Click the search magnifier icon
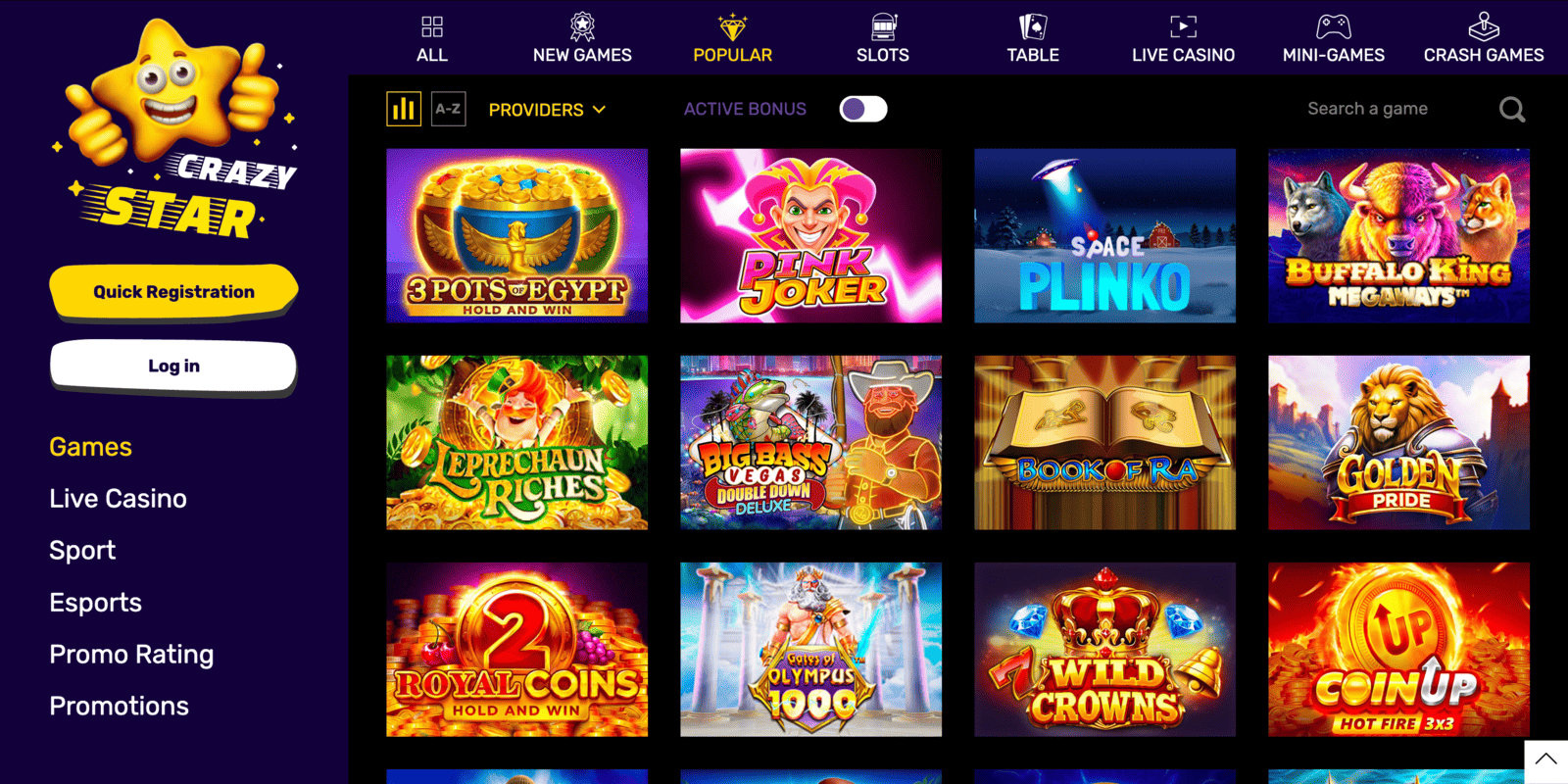 (x=1512, y=109)
